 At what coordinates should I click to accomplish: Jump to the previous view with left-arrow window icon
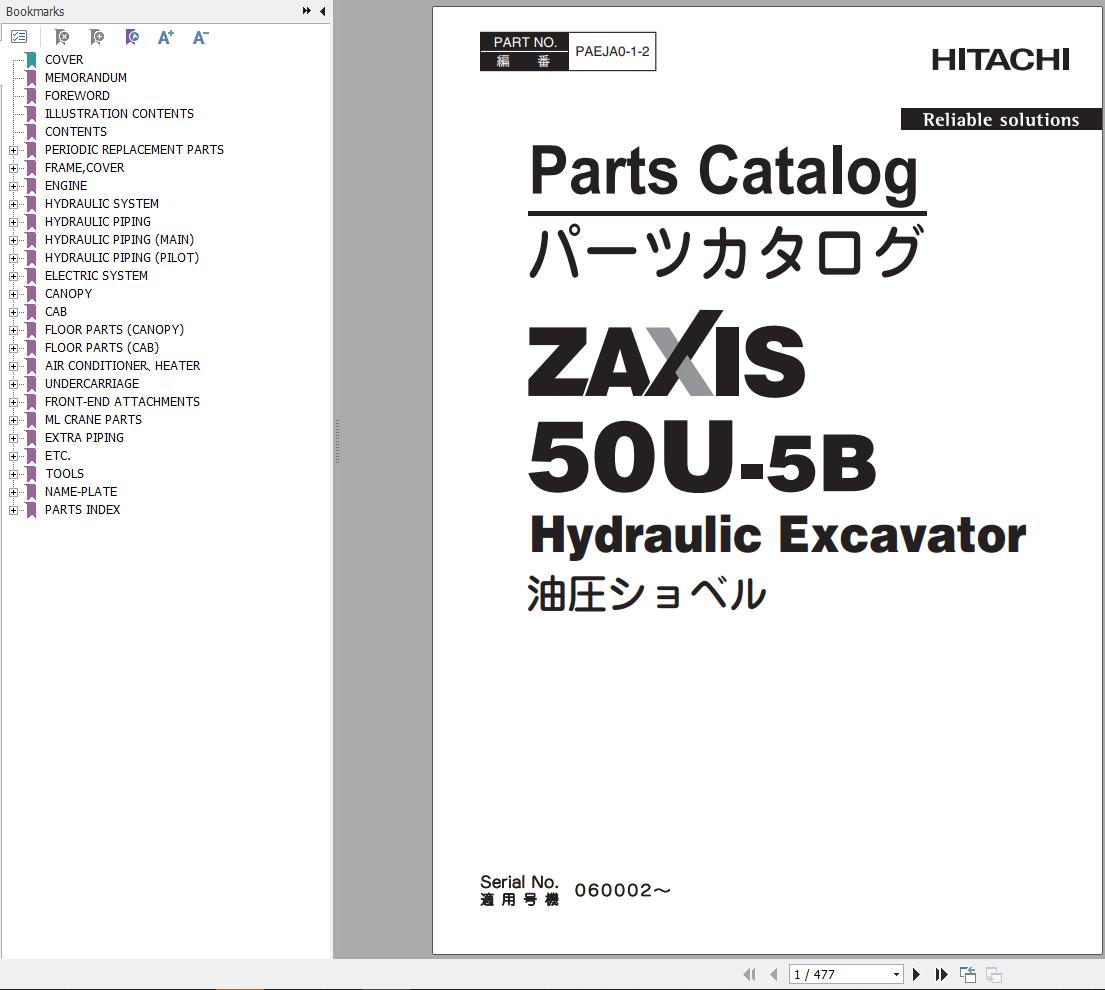click(967, 973)
